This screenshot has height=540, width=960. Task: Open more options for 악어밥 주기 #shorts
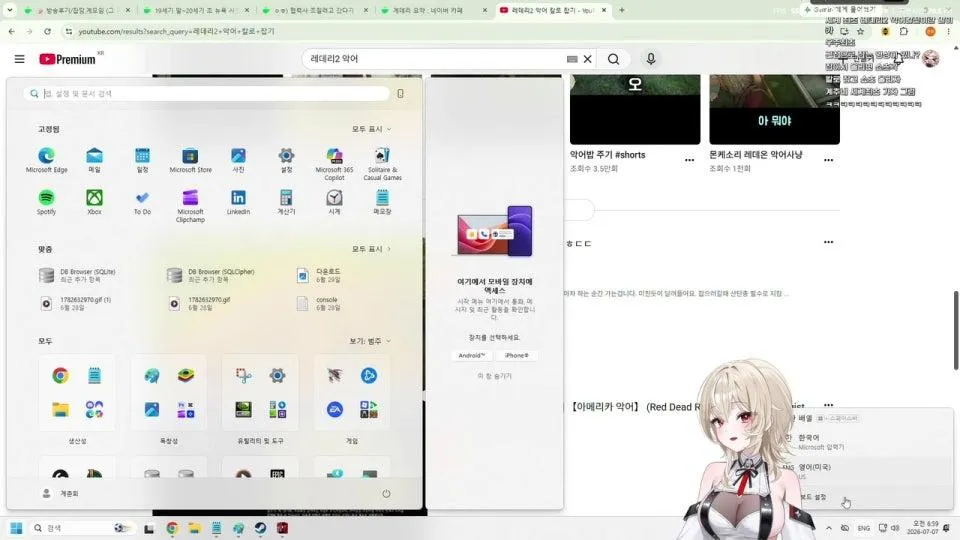pos(689,160)
